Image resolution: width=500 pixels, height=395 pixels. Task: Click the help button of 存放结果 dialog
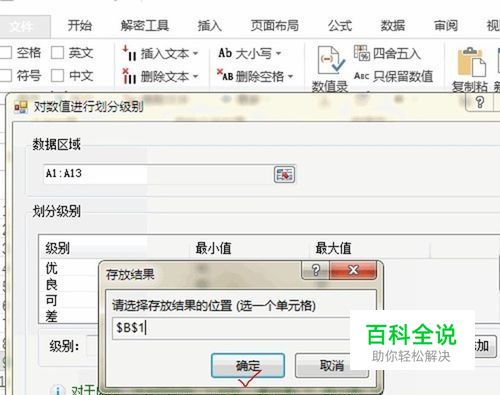(315, 270)
